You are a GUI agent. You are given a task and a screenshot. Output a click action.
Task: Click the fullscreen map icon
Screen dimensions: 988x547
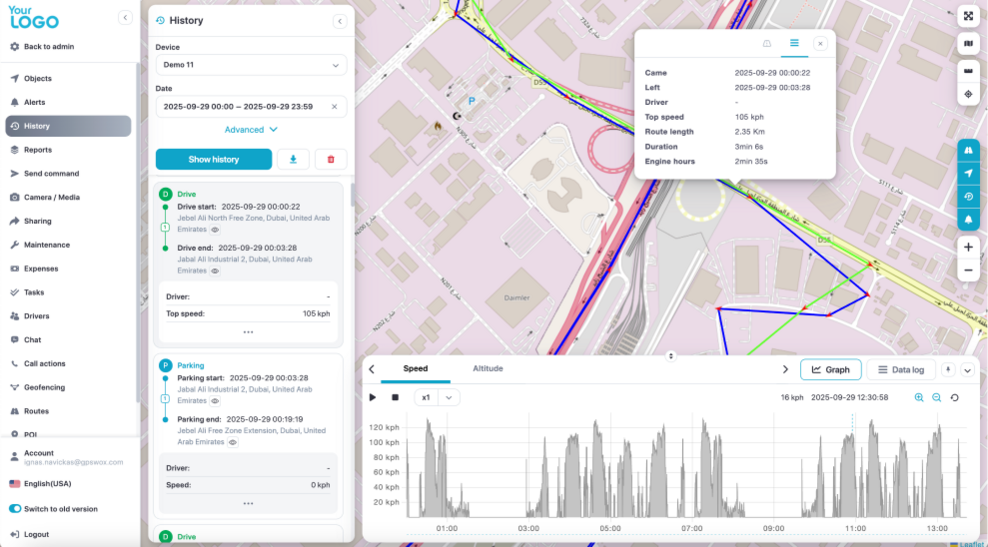pos(968,16)
